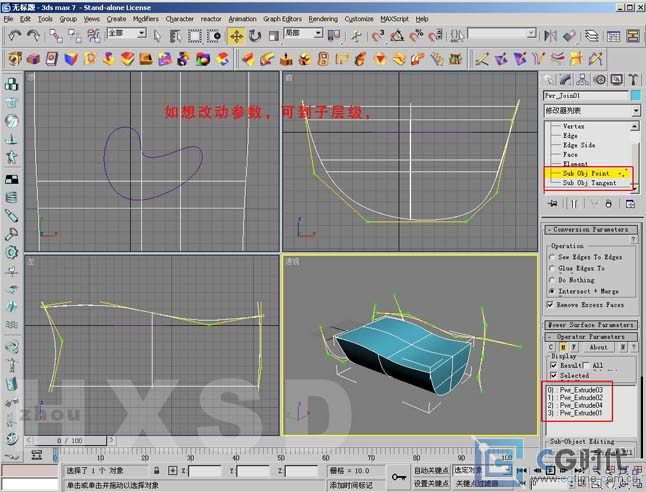This screenshot has width=646, height=492.
Task: Select 0) : Pwr_Extrude03 in operand list
Action: click(x=575, y=389)
